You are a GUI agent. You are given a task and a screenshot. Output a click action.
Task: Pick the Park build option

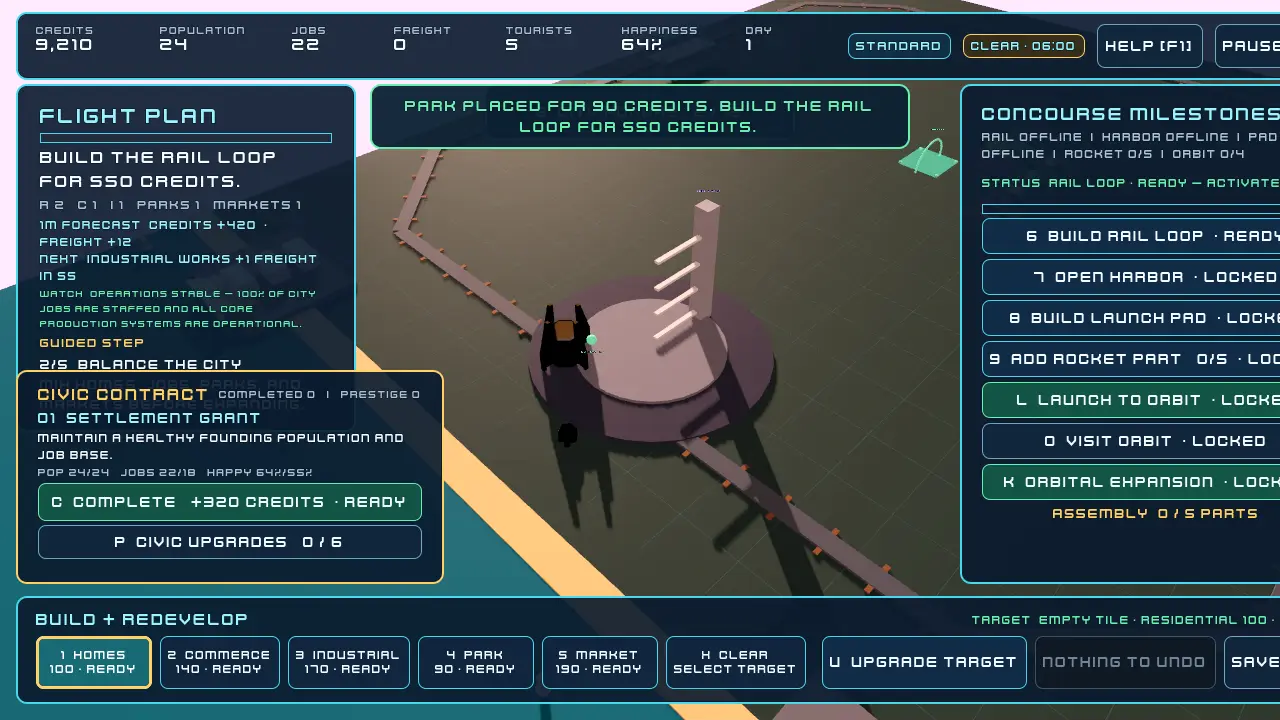475,662
